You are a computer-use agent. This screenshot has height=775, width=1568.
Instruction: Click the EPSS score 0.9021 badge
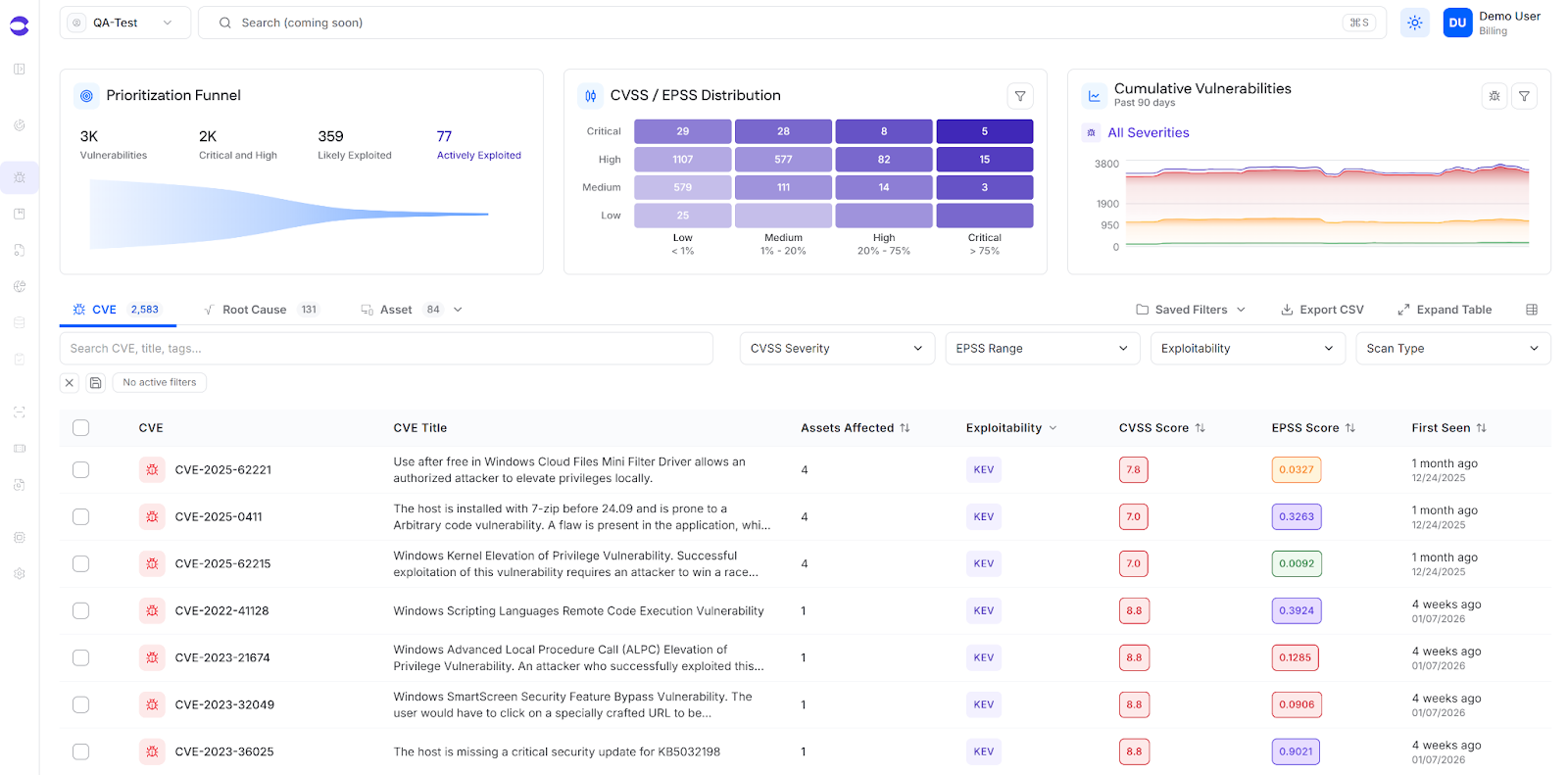(x=1296, y=752)
